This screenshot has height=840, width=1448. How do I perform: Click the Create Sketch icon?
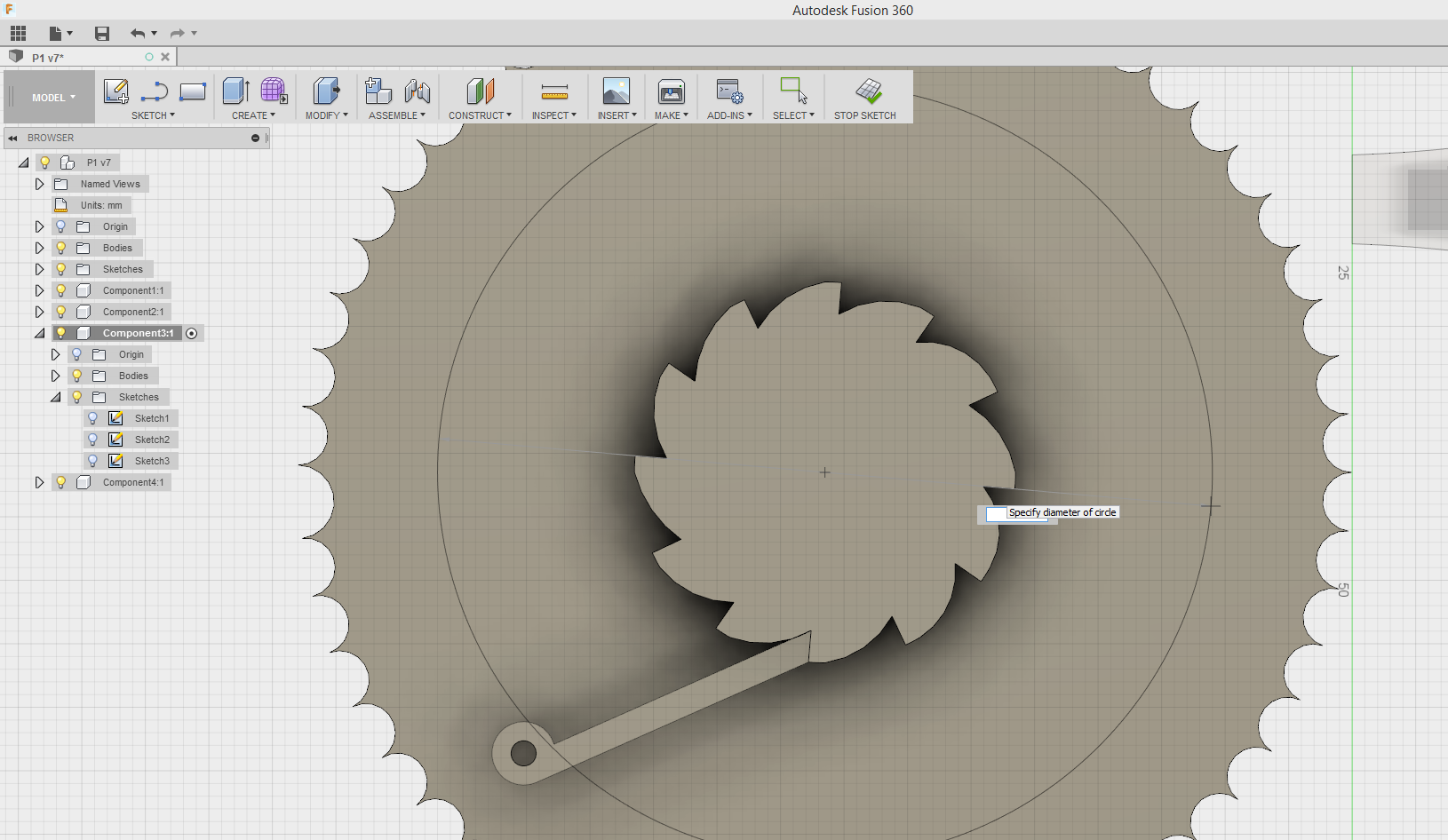point(116,91)
